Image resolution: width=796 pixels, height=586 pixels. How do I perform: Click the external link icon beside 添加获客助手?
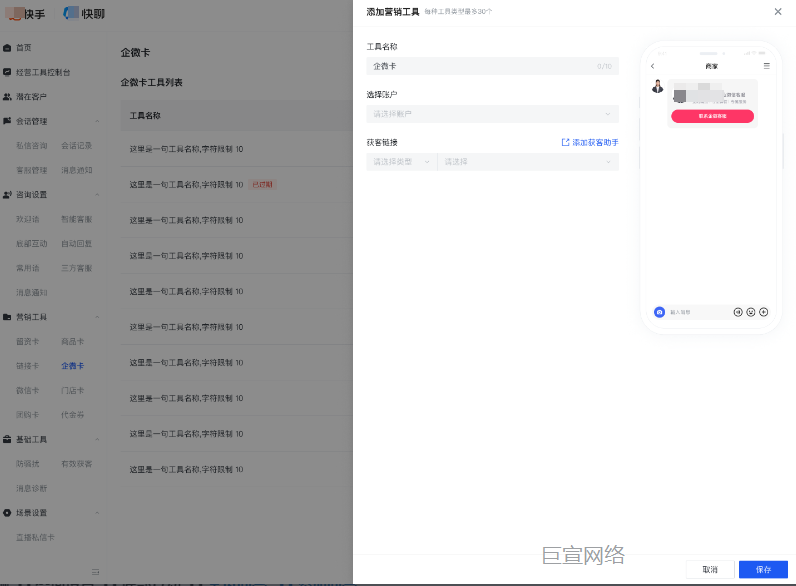click(x=565, y=143)
